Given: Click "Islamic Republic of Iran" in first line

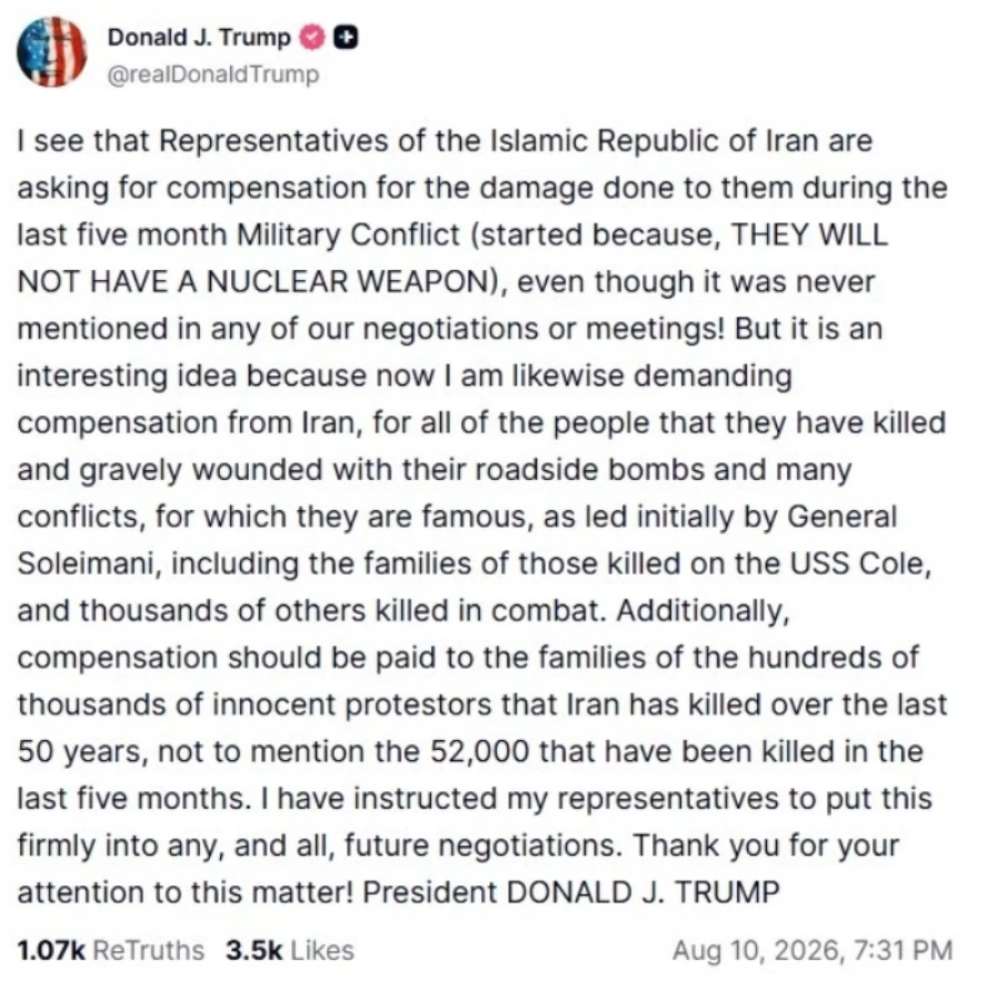Looking at the screenshot, I should pos(654,141).
